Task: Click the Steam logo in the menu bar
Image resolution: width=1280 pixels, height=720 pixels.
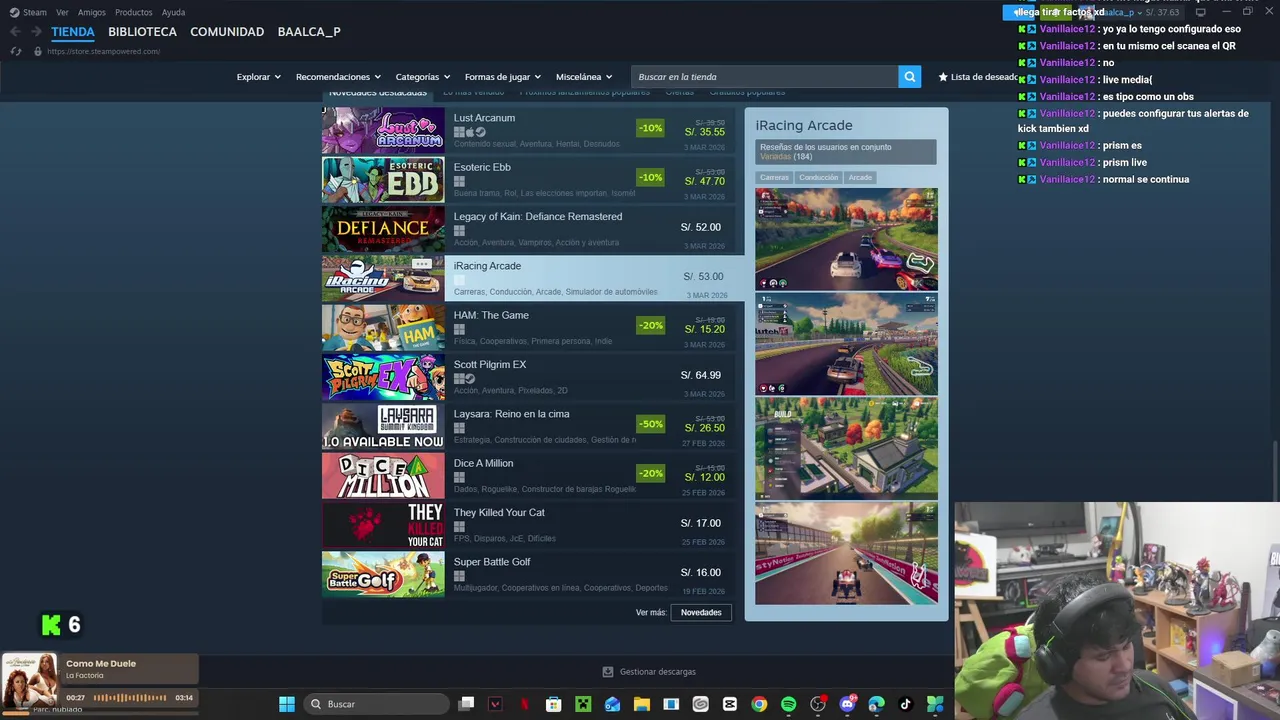Action: [x=14, y=12]
